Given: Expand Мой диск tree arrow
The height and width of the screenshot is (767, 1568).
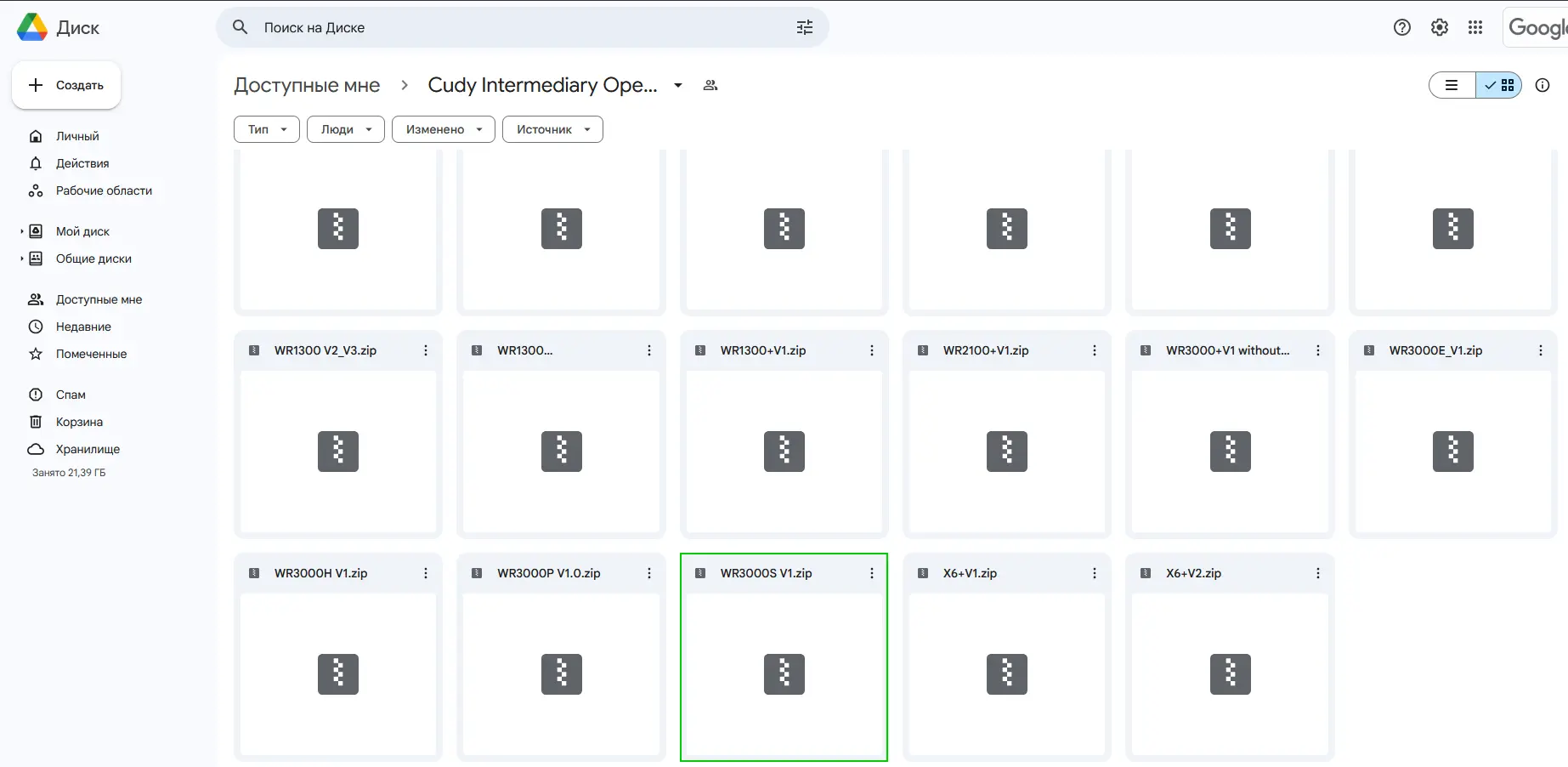Looking at the screenshot, I should (x=22, y=231).
